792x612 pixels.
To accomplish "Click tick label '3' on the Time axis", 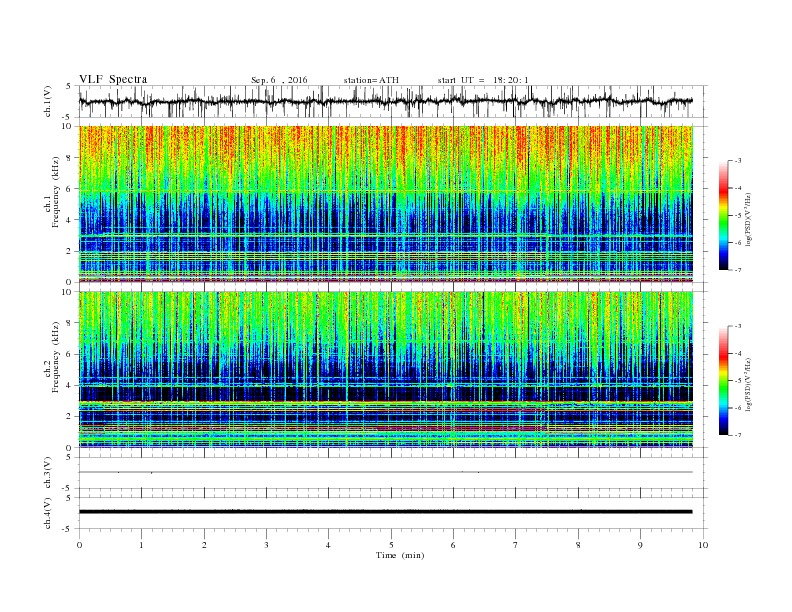I will tap(266, 545).
